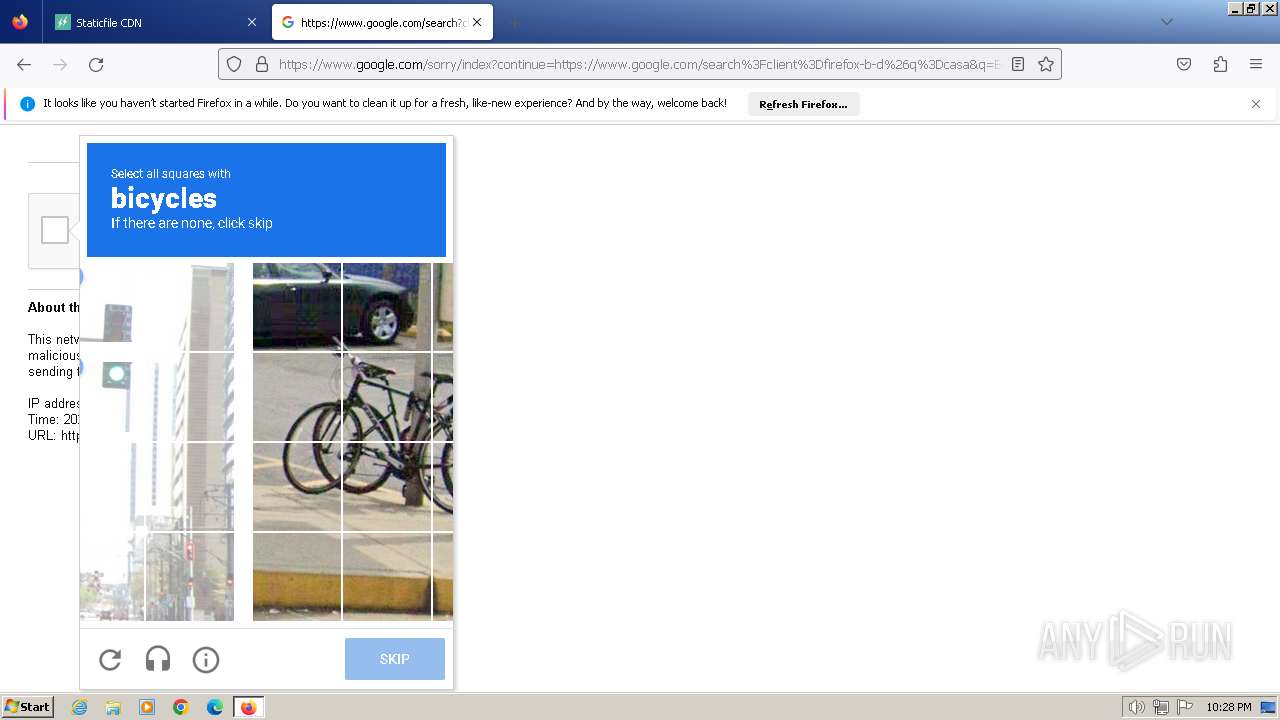Save page to Pocket

coord(1184,64)
